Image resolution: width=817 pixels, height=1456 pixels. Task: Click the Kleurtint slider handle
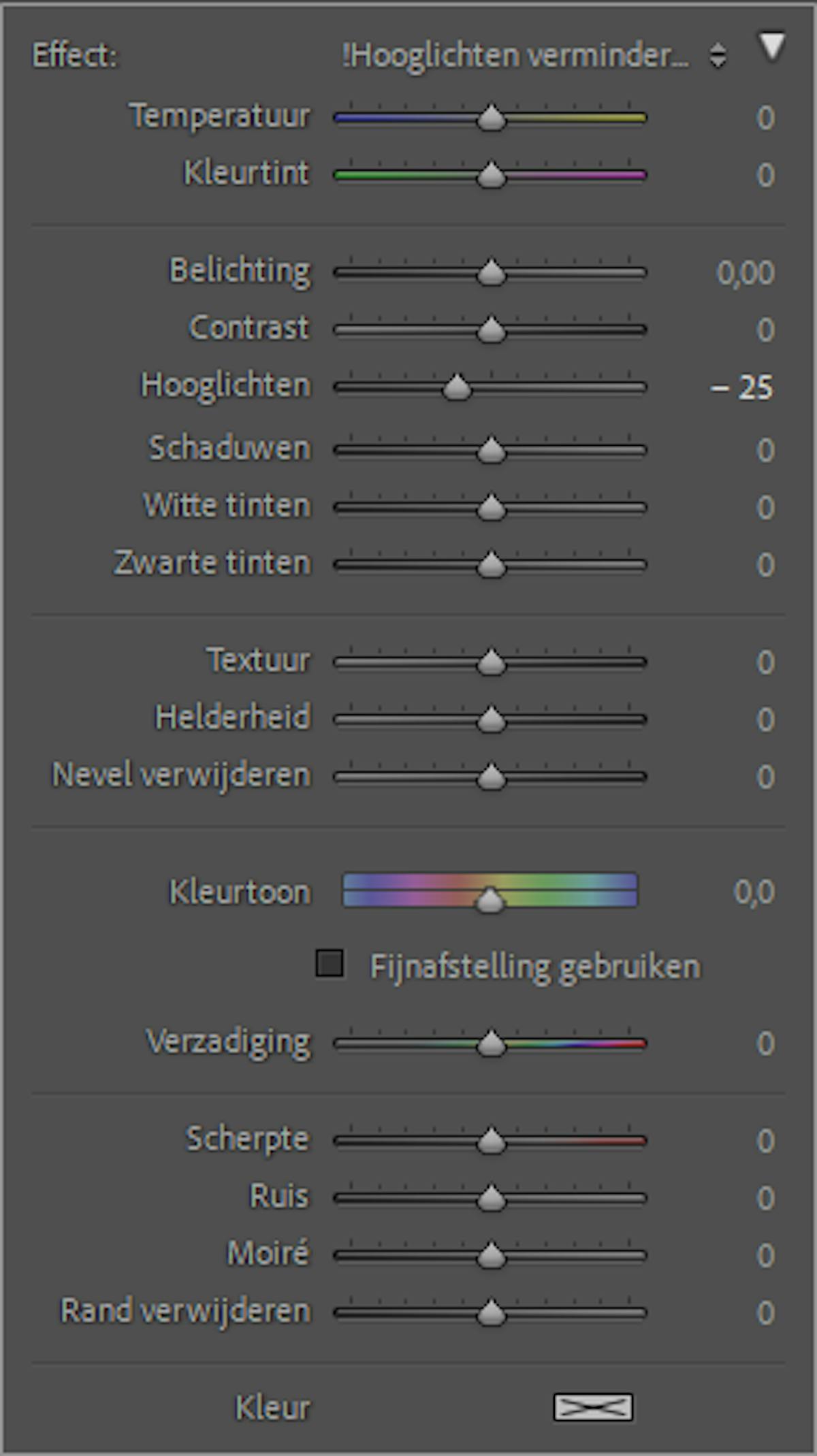point(491,176)
